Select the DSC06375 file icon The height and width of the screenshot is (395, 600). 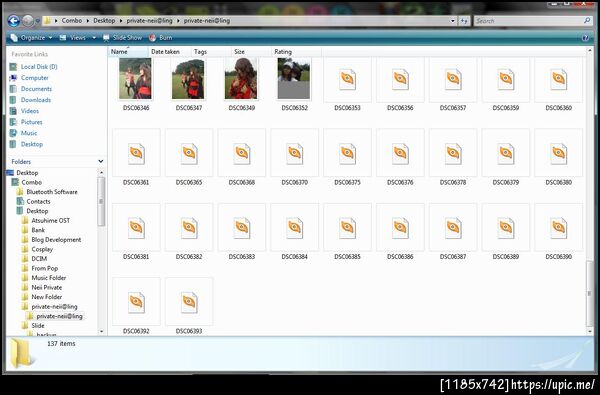pyautogui.click(x=347, y=154)
